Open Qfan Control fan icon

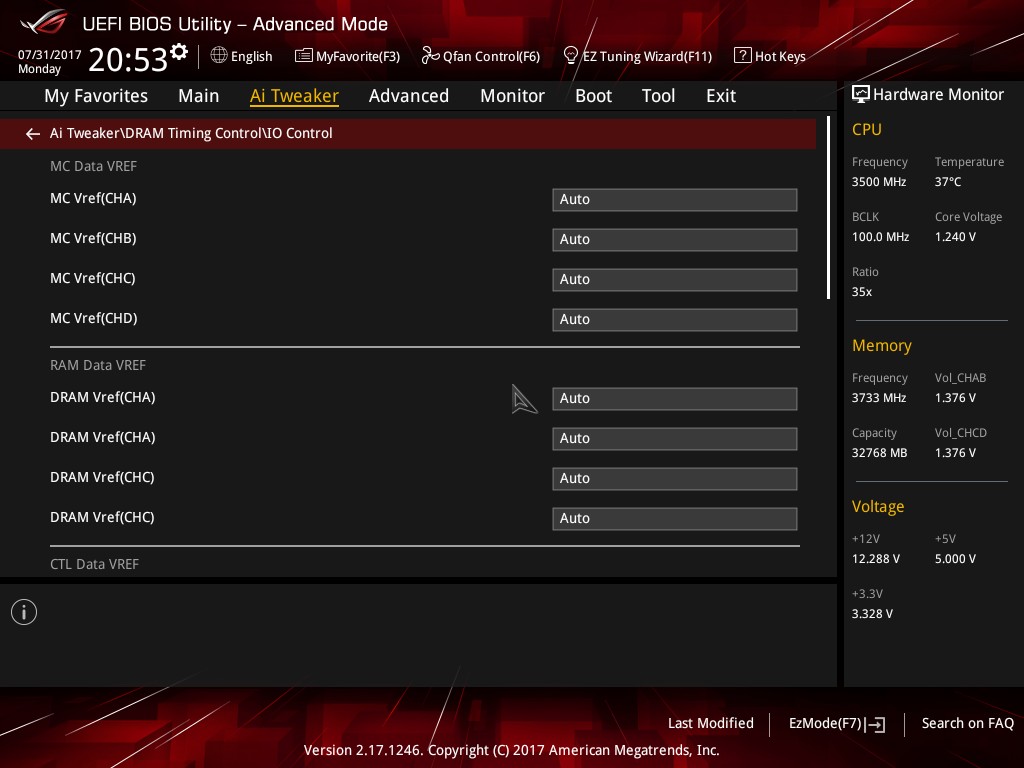(x=430, y=56)
